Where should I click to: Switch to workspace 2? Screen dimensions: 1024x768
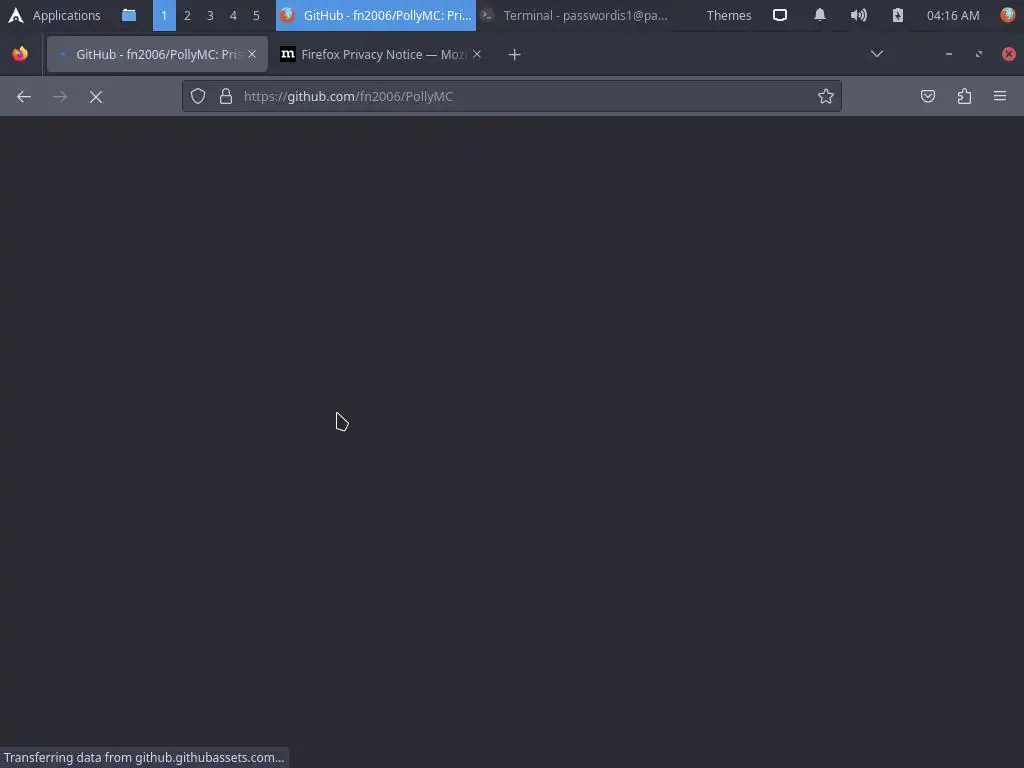point(187,15)
